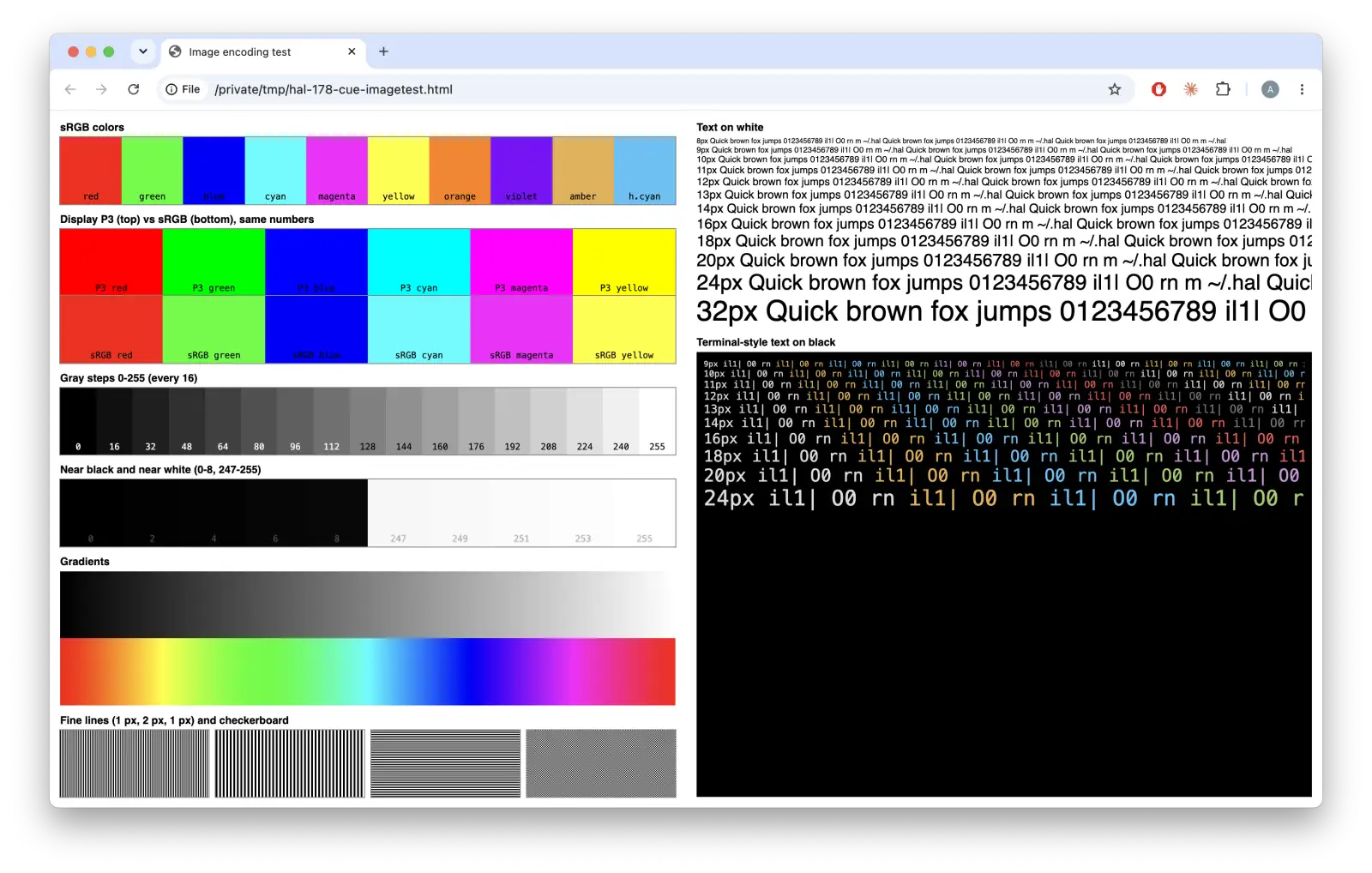
Task: Bookmark this page with the star icon
Action: (1115, 89)
